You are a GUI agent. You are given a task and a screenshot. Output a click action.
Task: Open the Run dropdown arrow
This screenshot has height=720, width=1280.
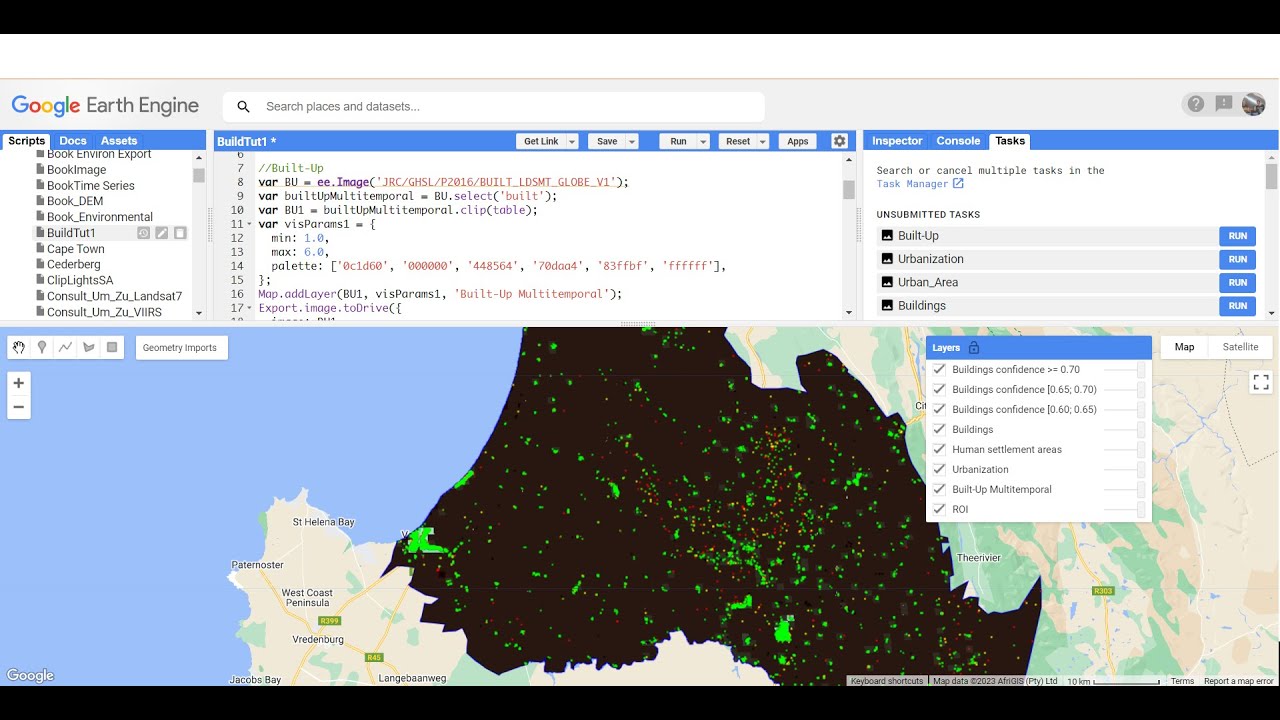(703, 141)
